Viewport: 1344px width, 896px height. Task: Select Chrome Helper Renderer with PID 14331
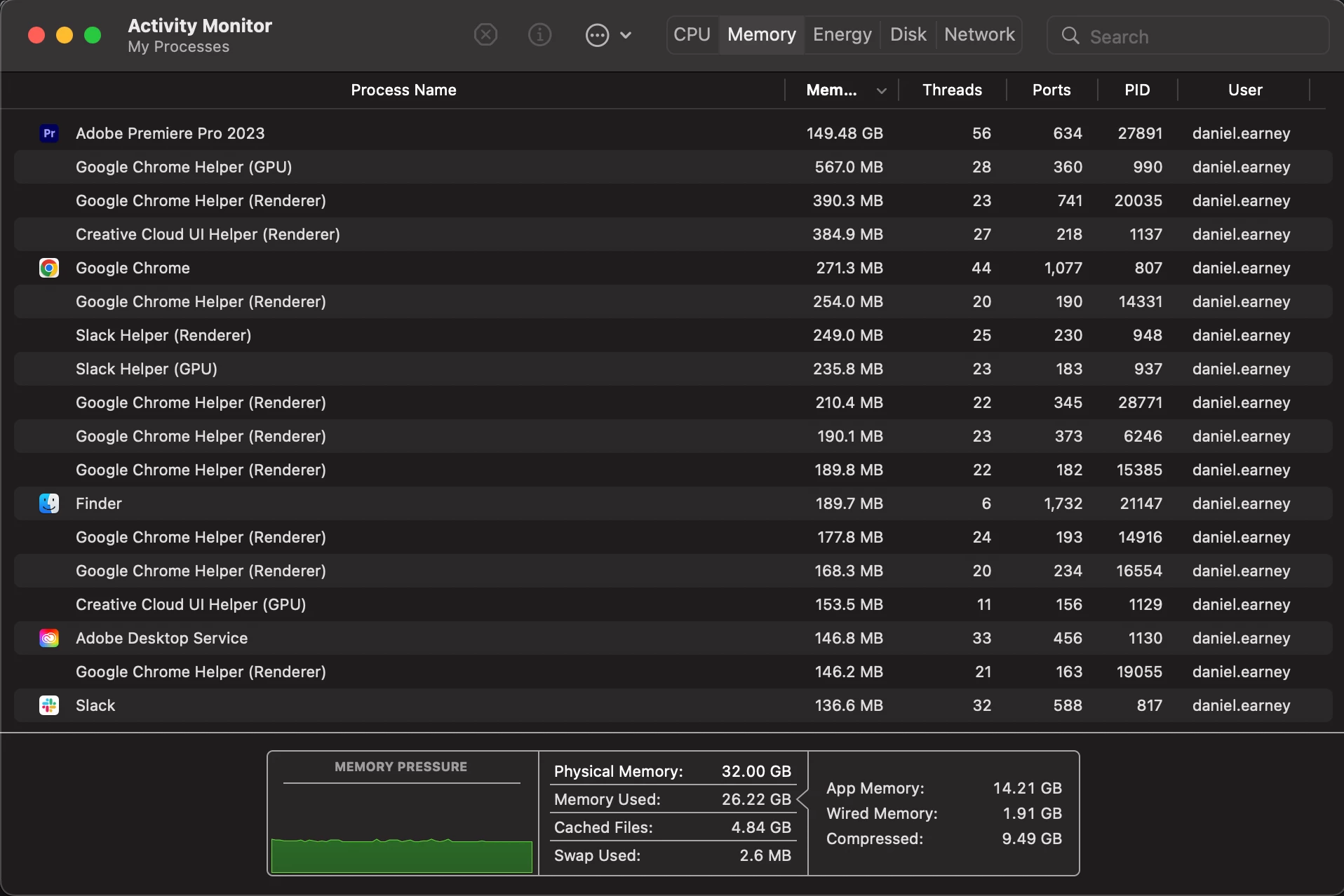[x=673, y=301]
